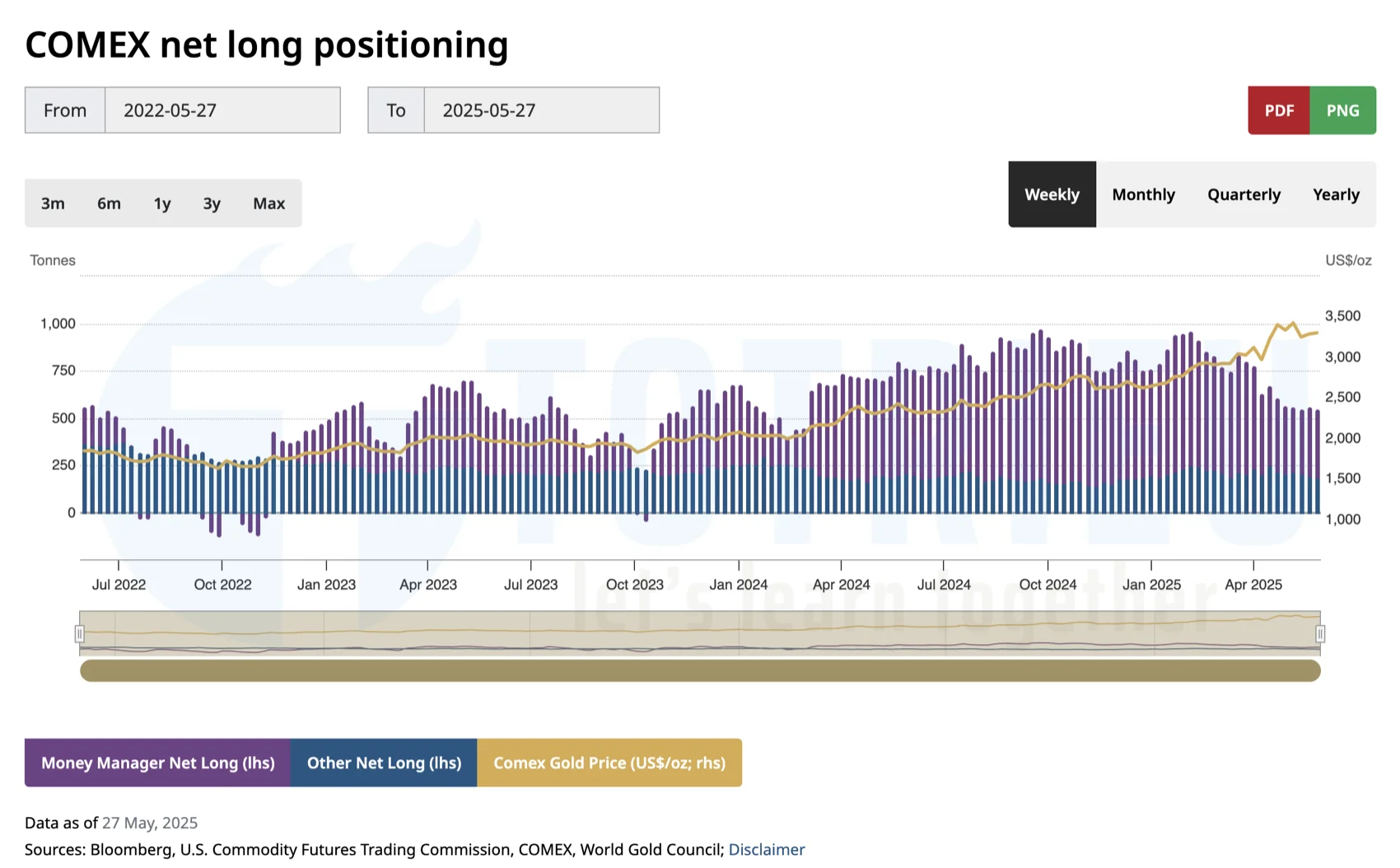Show the Max available data range

268,203
